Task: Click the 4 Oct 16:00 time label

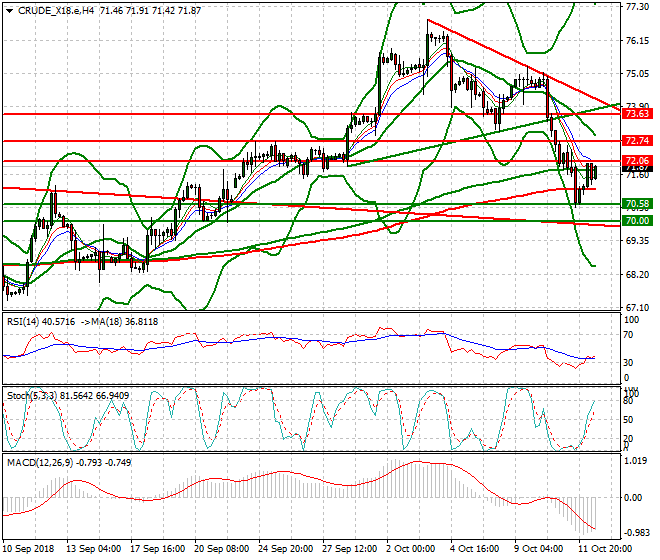Action: click(x=475, y=549)
